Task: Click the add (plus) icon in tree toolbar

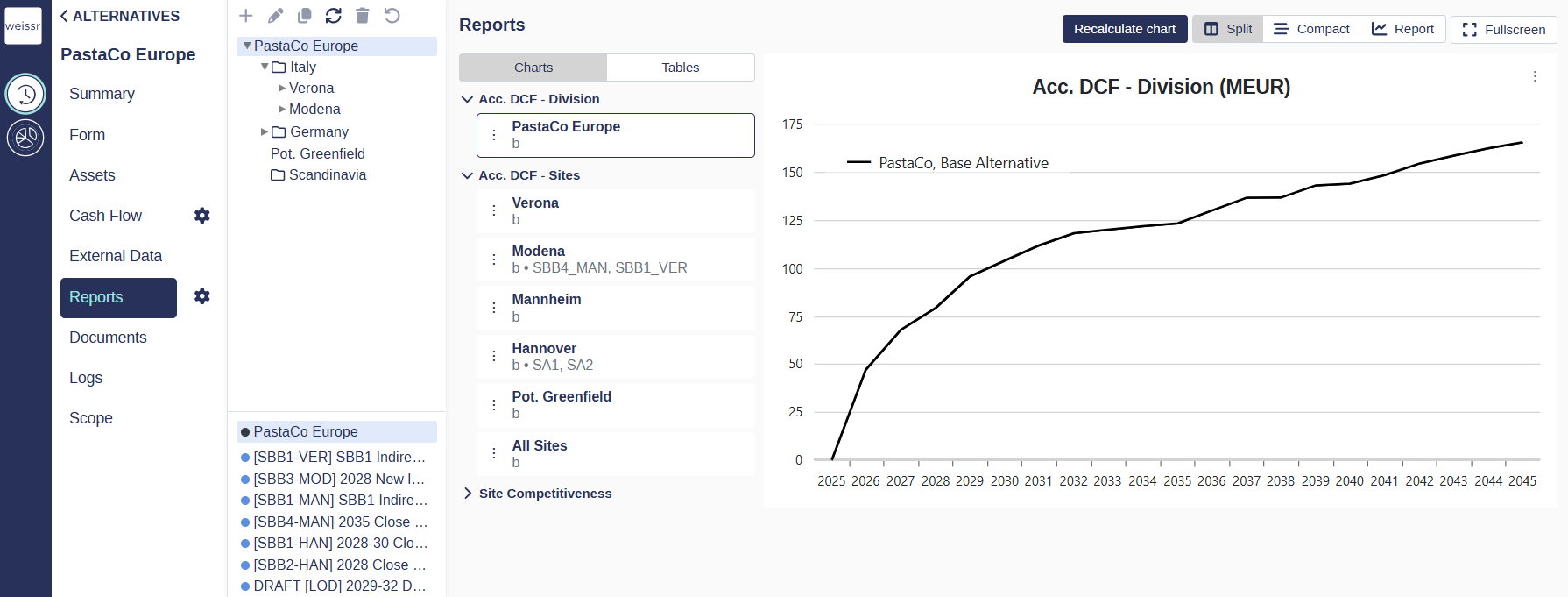Action: point(246,16)
